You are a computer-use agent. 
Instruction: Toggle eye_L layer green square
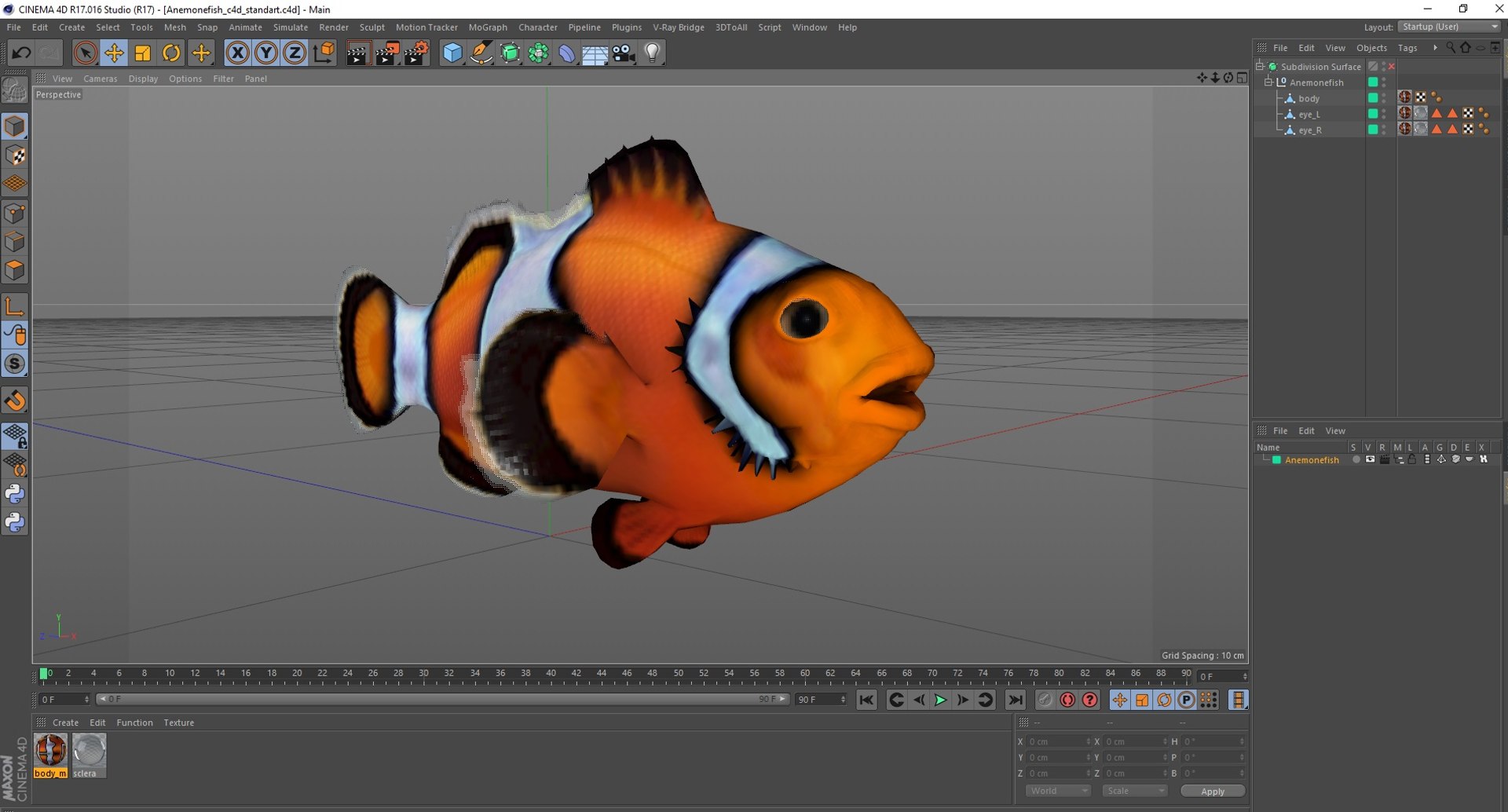pyautogui.click(x=1373, y=114)
